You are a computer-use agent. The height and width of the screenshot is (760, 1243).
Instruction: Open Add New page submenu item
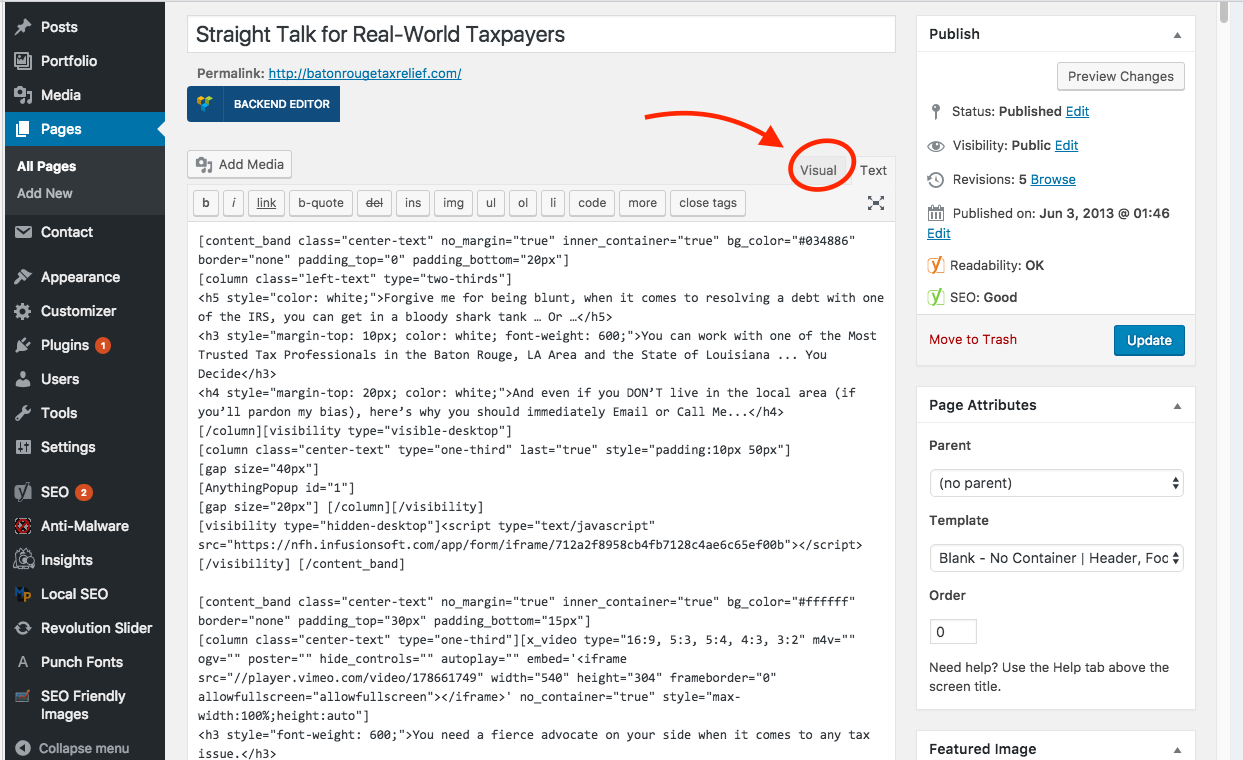[x=45, y=193]
